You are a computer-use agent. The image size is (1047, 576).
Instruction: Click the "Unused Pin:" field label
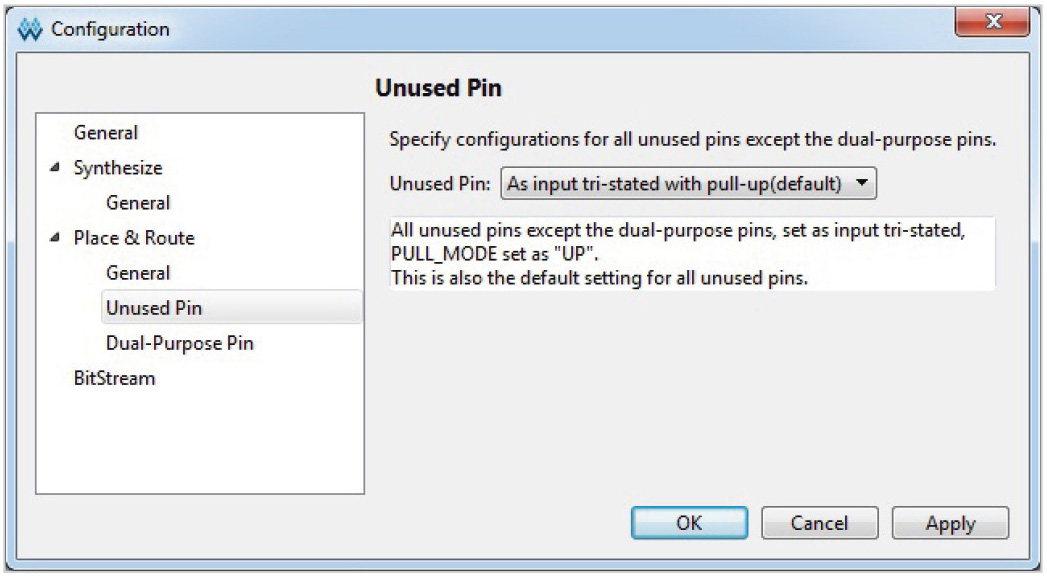point(439,184)
